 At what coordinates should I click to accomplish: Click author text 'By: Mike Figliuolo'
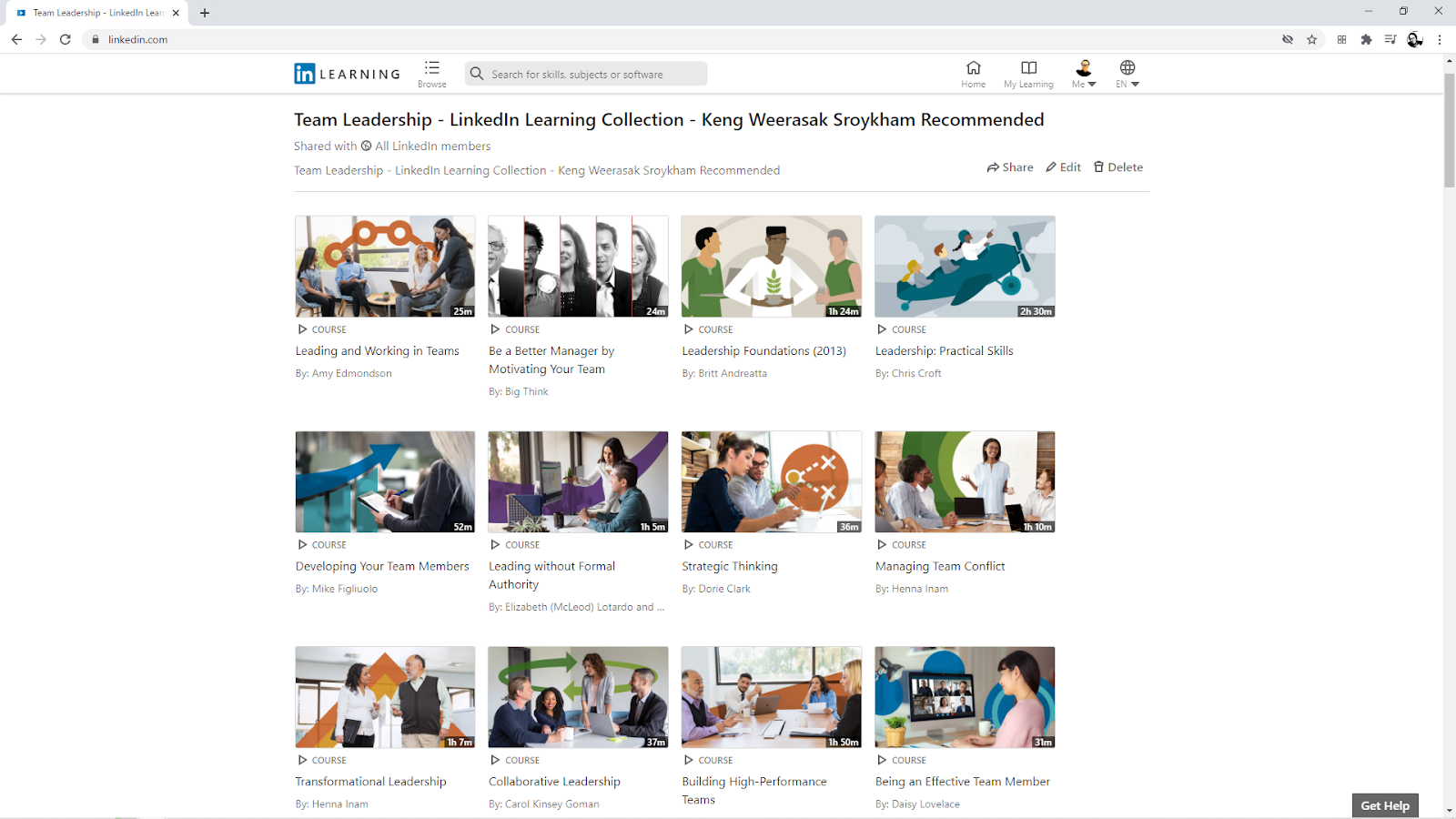336,590
